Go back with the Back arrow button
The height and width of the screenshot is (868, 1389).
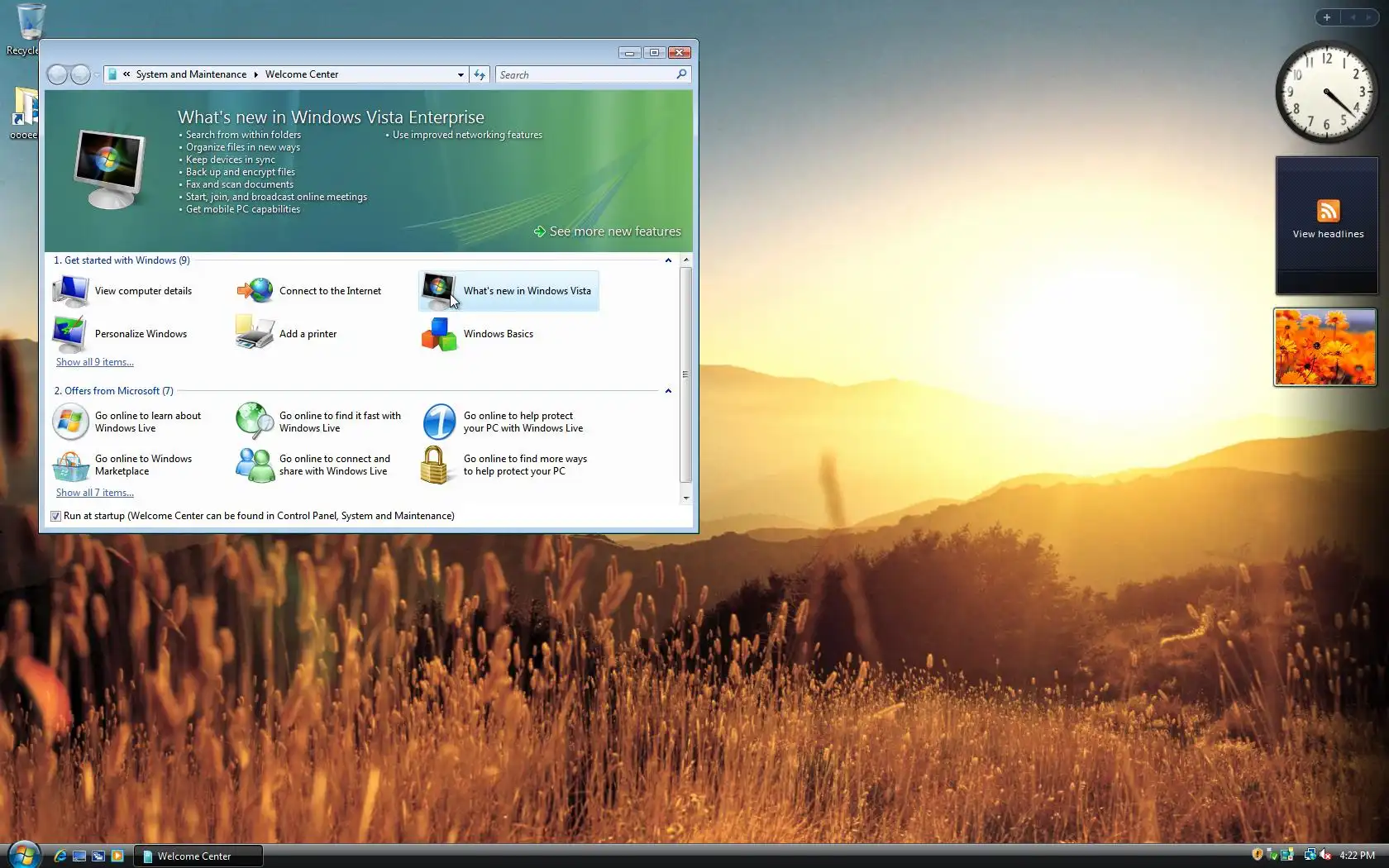tap(57, 74)
